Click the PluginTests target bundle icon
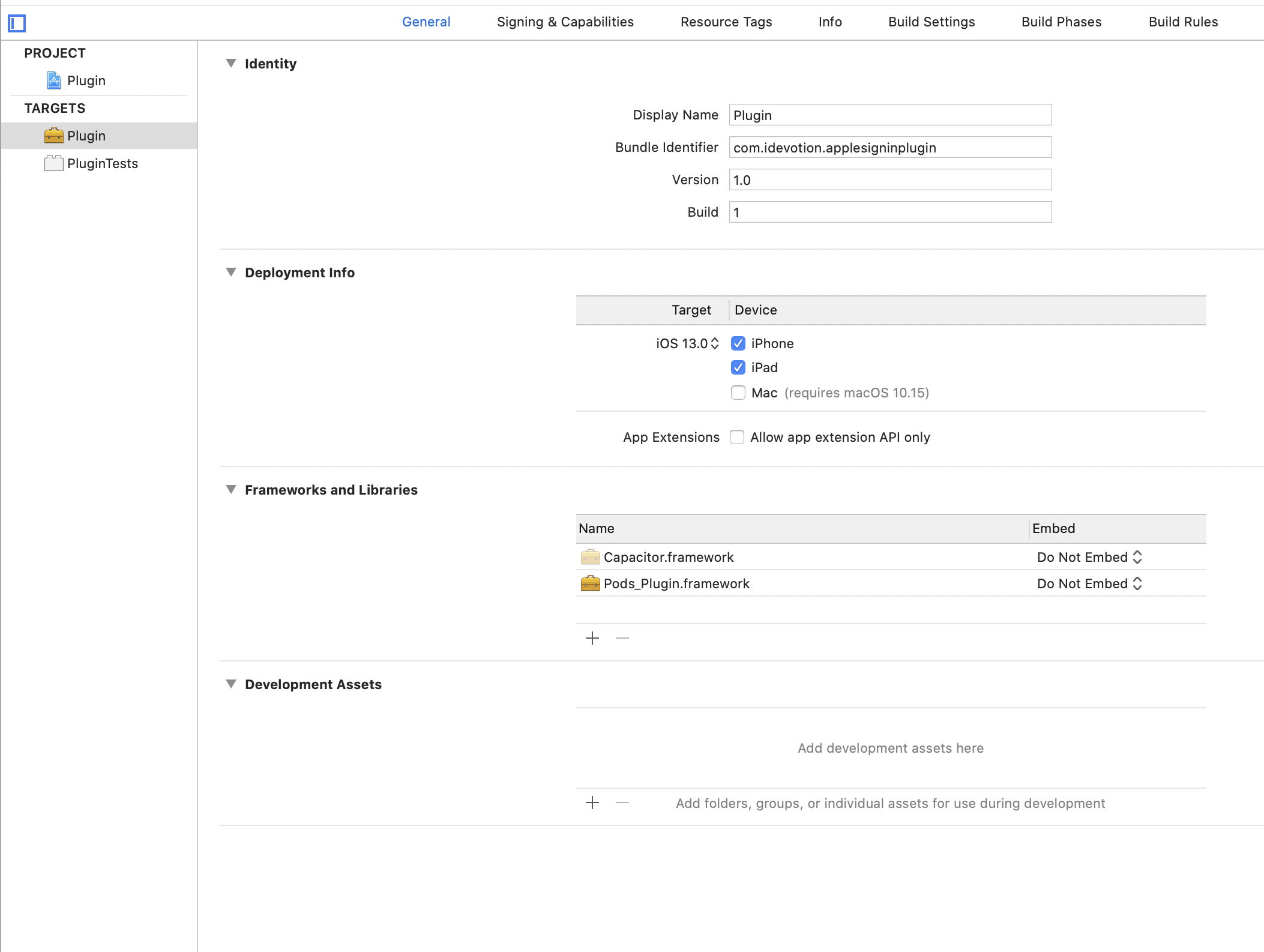The height and width of the screenshot is (952, 1264). 53,163
